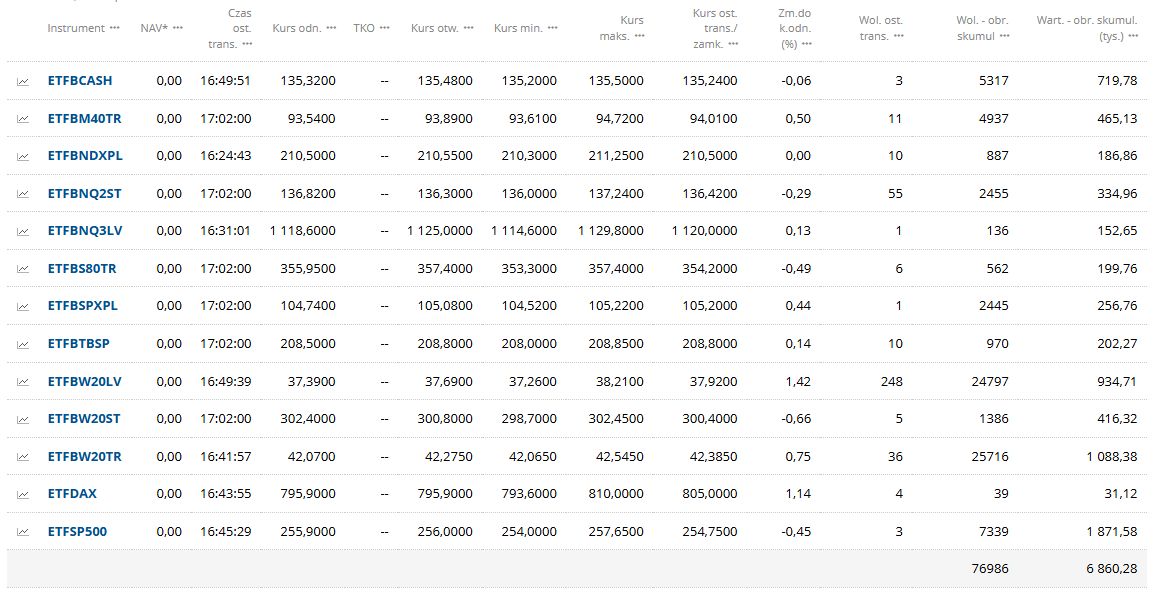Viewport: 1163px width, 589px height.
Task: Go to the ETFBNQ2ST instrument page
Action: coord(84,194)
